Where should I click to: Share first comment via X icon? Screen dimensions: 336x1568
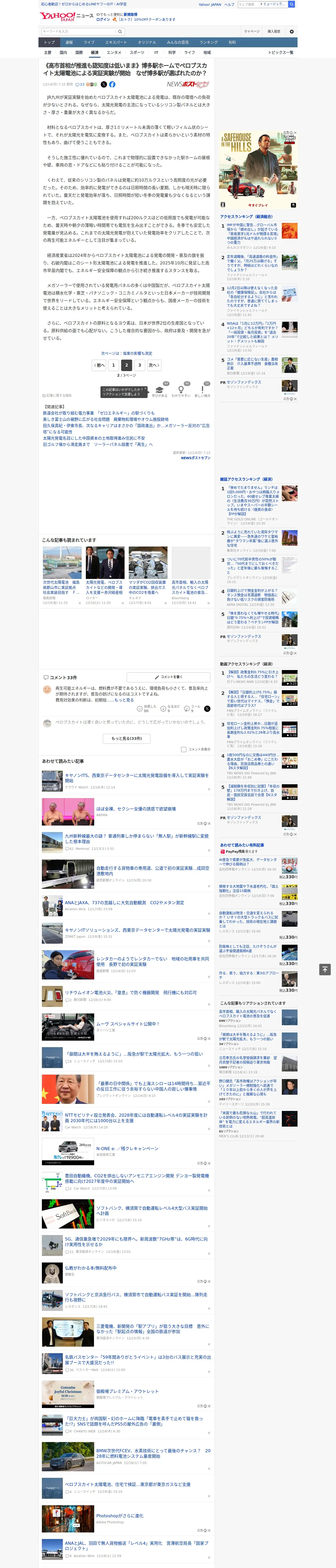pos(207,708)
